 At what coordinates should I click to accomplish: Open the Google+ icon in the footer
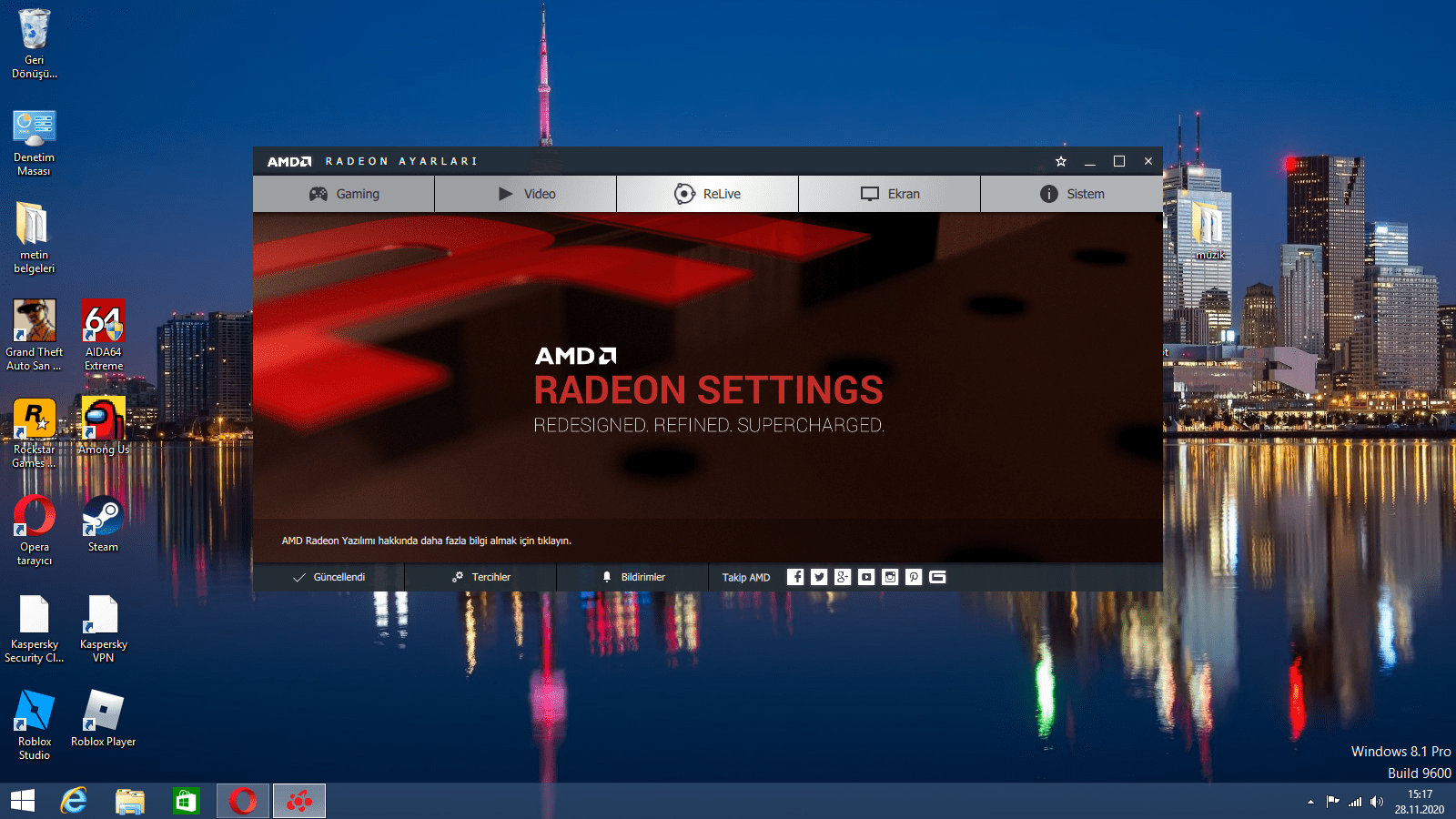843,577
